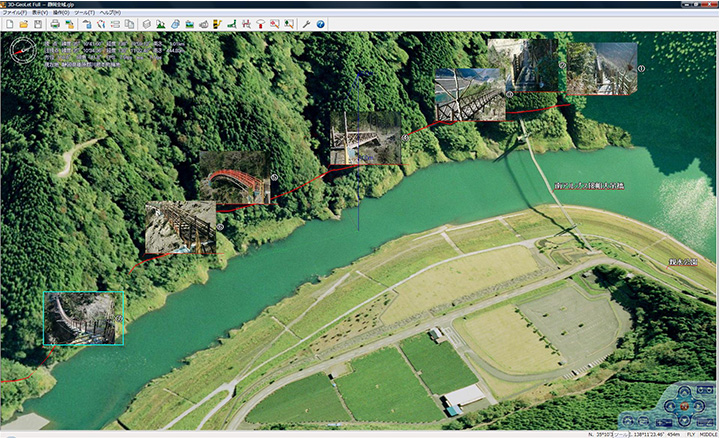Click FLY mode in the status bar

[x=691, y=434]
